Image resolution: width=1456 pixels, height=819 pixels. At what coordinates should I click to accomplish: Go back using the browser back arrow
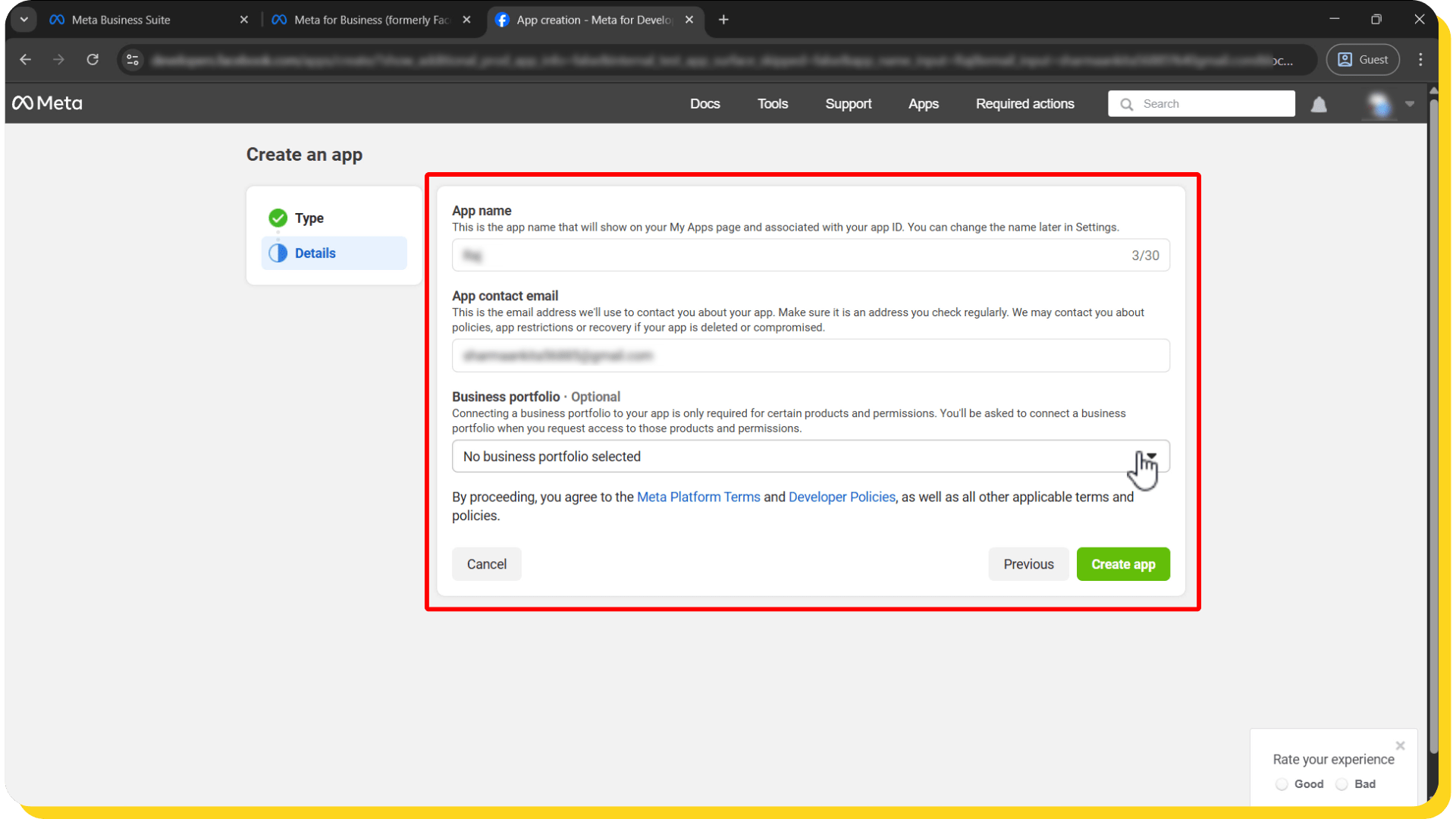26,59
